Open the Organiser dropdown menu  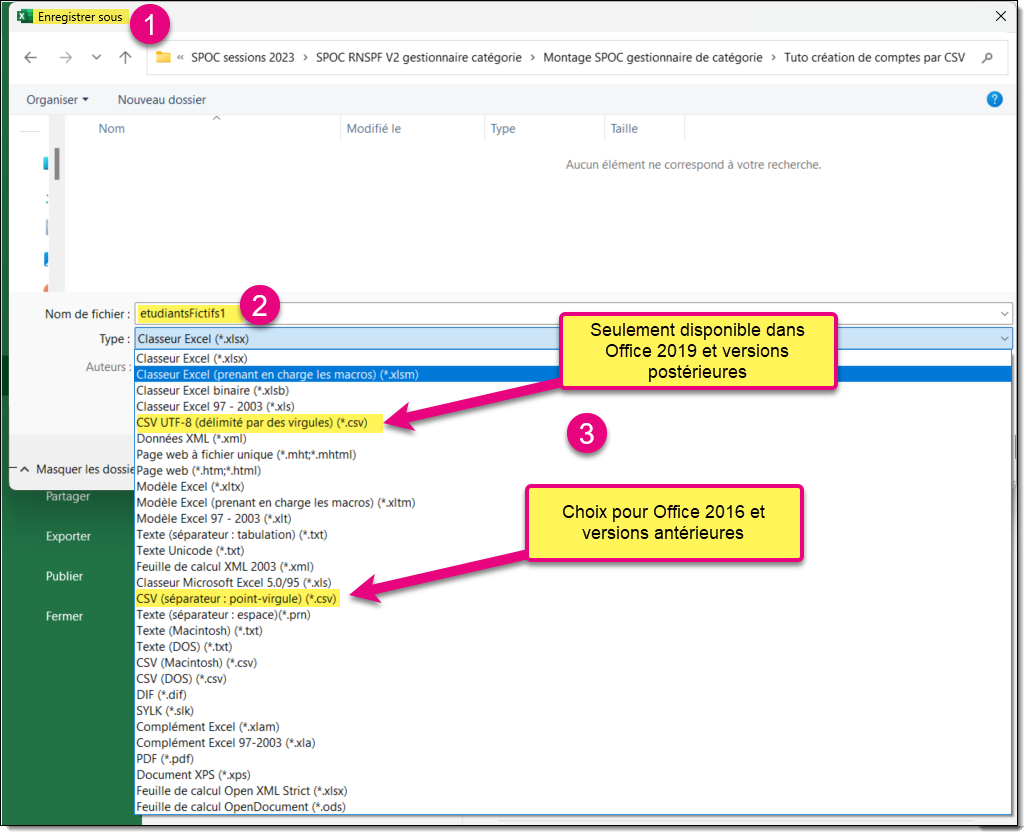(x=57, y=100)
